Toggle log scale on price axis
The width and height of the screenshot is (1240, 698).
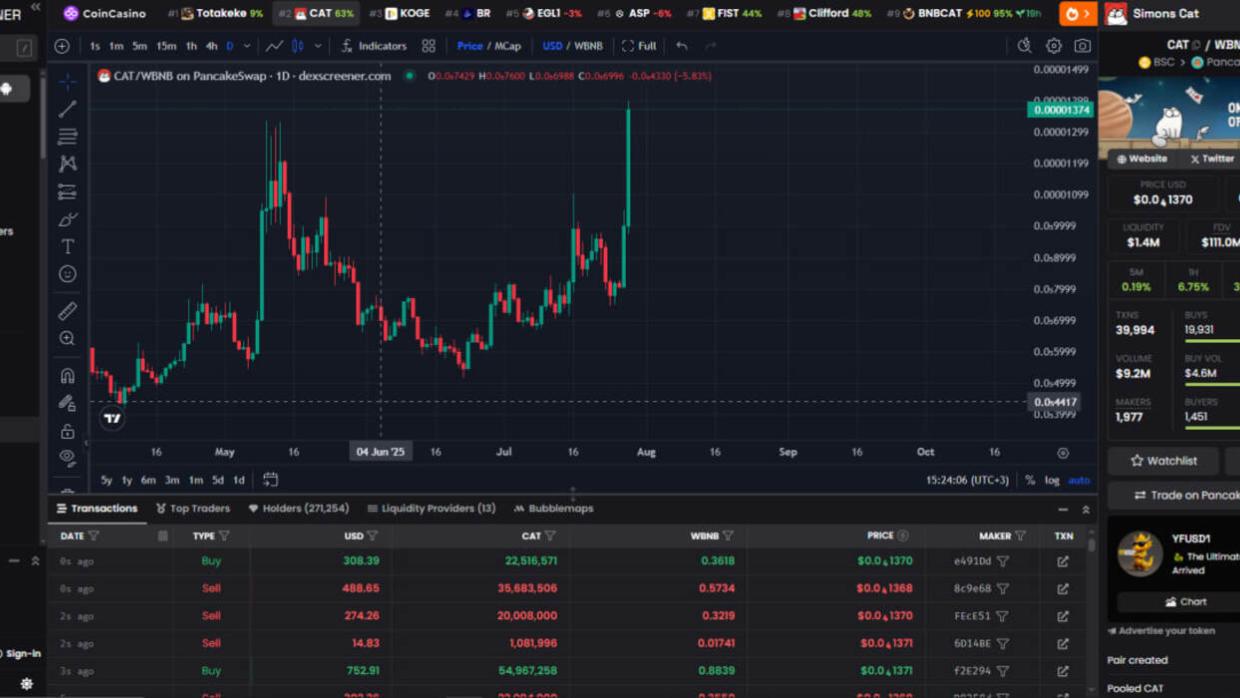tap(1052, 480)
